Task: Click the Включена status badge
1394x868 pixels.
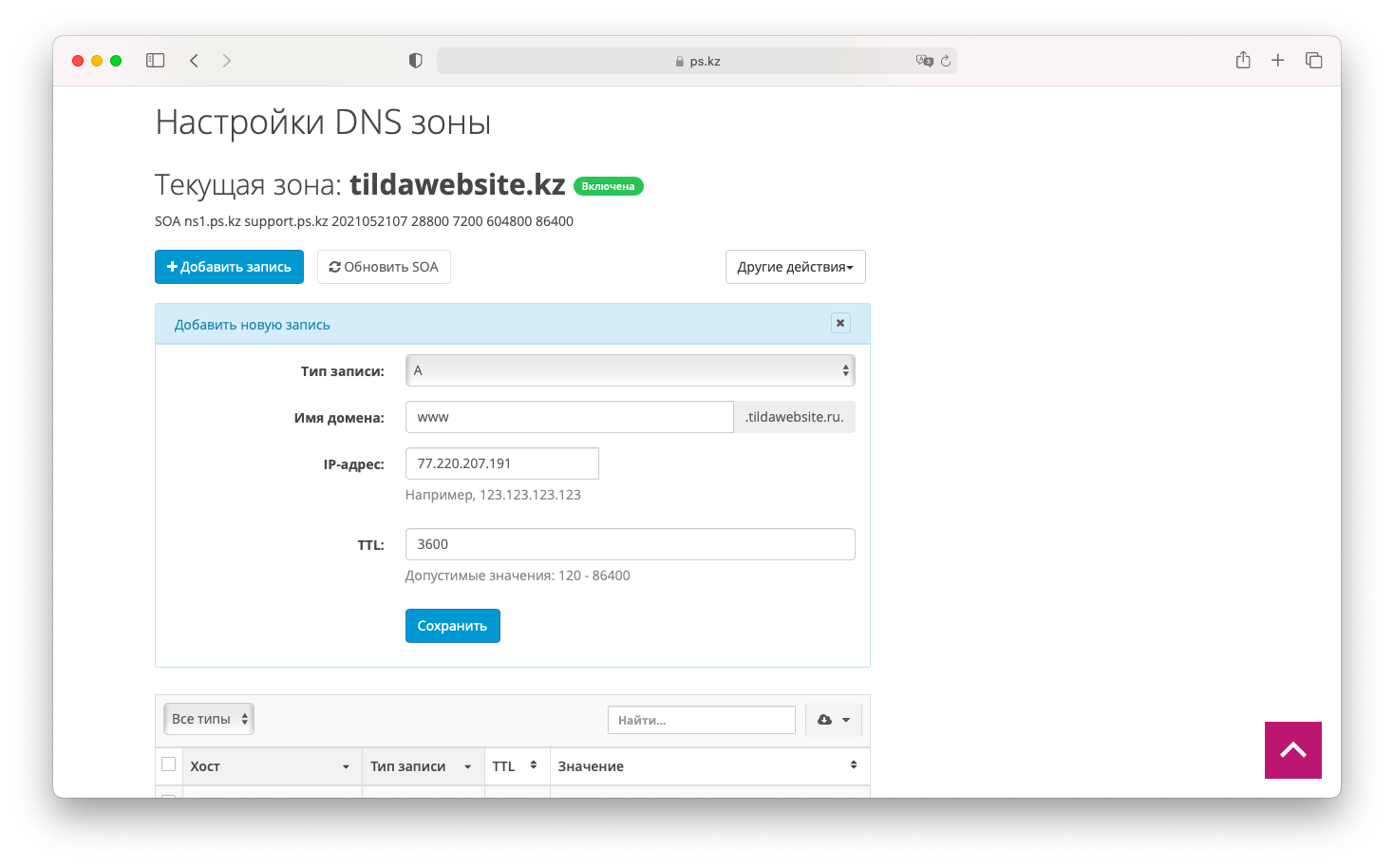Action: 609,186
